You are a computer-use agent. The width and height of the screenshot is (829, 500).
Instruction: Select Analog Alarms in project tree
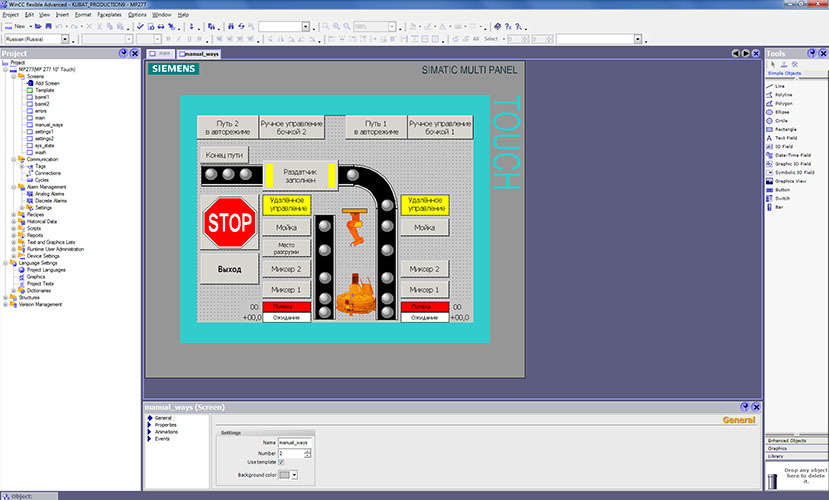pyautogui.click(x=50, y=194)
